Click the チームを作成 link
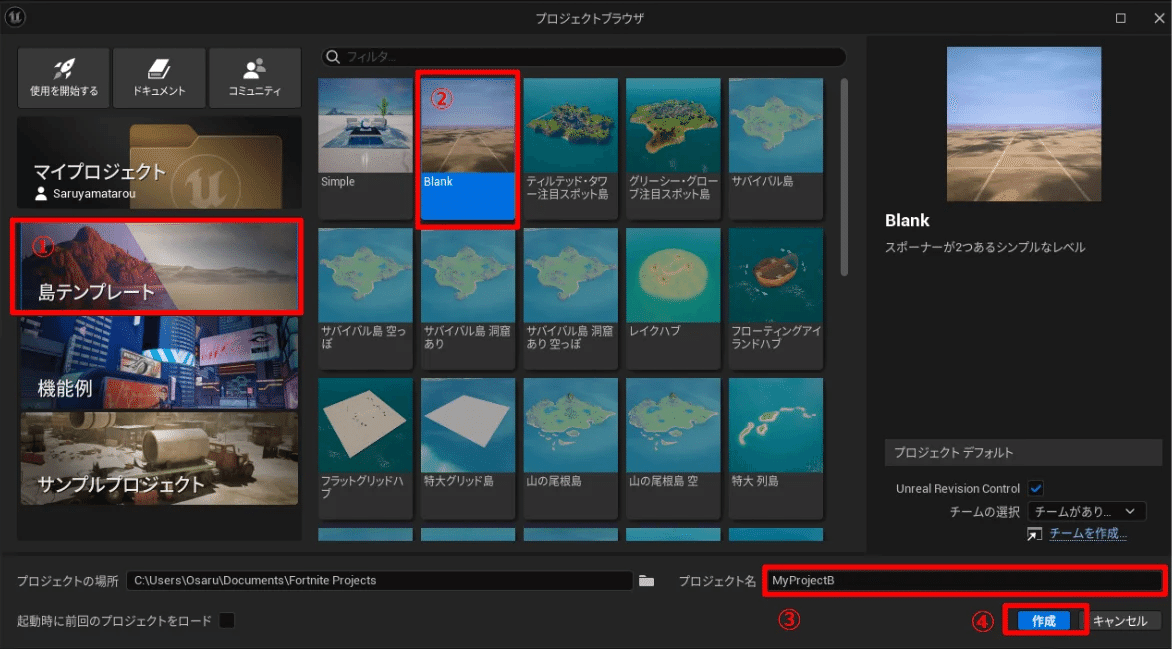 tap(1088, 533)
